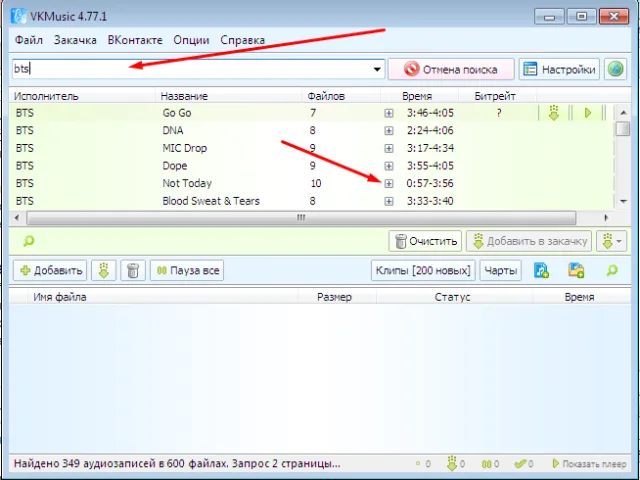The width and height of the screenshot is (640, 480).
Task: Click the add folder icon
Action: 576,271
